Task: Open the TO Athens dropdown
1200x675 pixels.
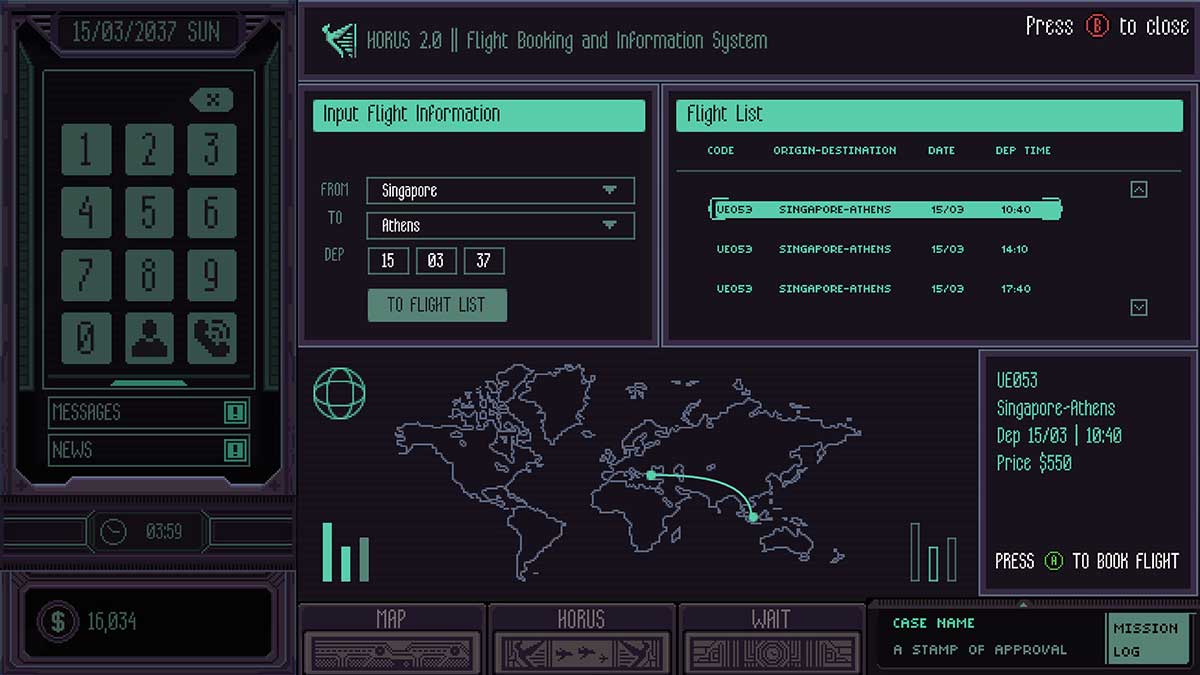Action: [609, 225]
